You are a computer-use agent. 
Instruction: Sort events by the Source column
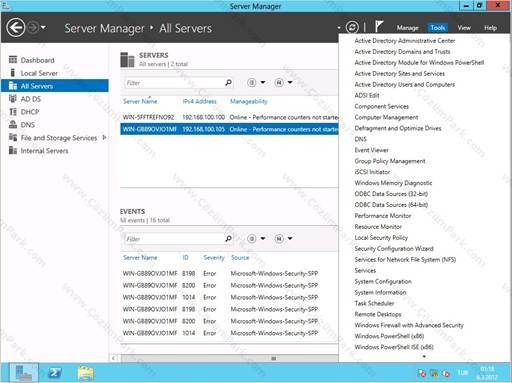pos(240,257)
